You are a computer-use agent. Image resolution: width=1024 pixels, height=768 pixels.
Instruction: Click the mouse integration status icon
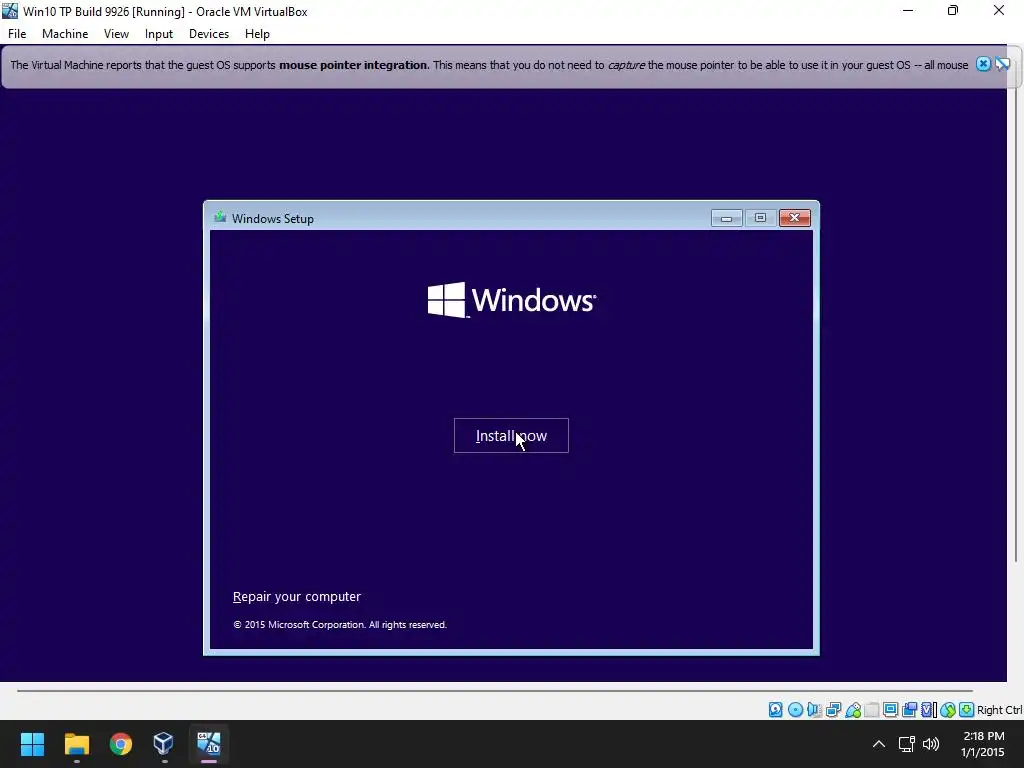click(x=948, y=710)
